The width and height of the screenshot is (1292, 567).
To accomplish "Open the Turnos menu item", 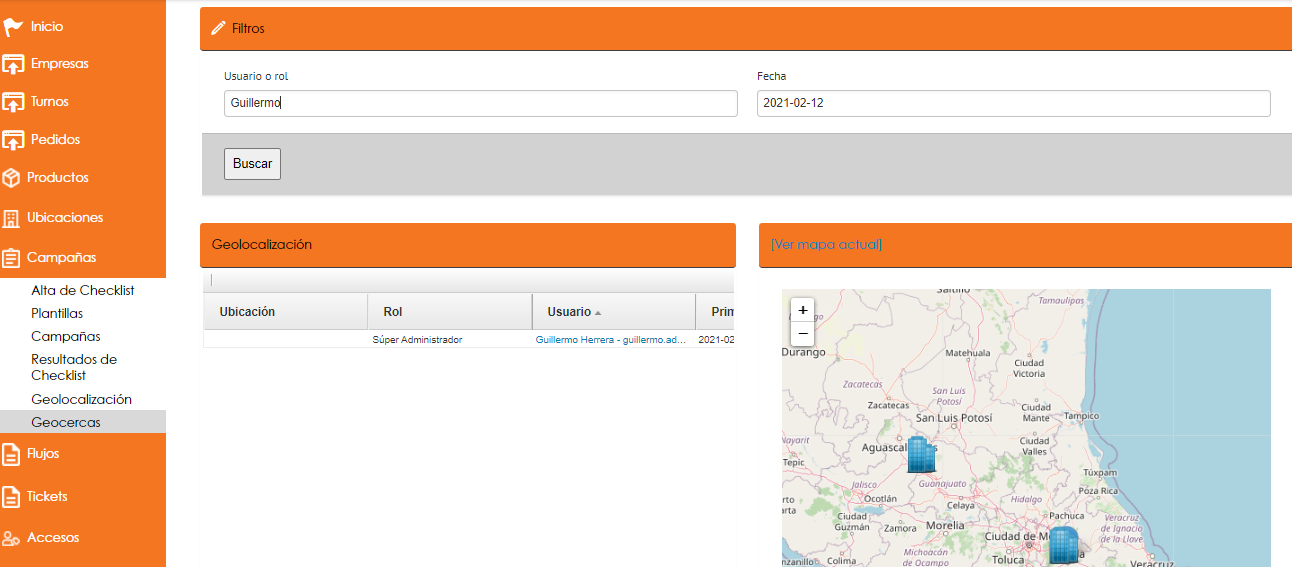I will [50, 102].
